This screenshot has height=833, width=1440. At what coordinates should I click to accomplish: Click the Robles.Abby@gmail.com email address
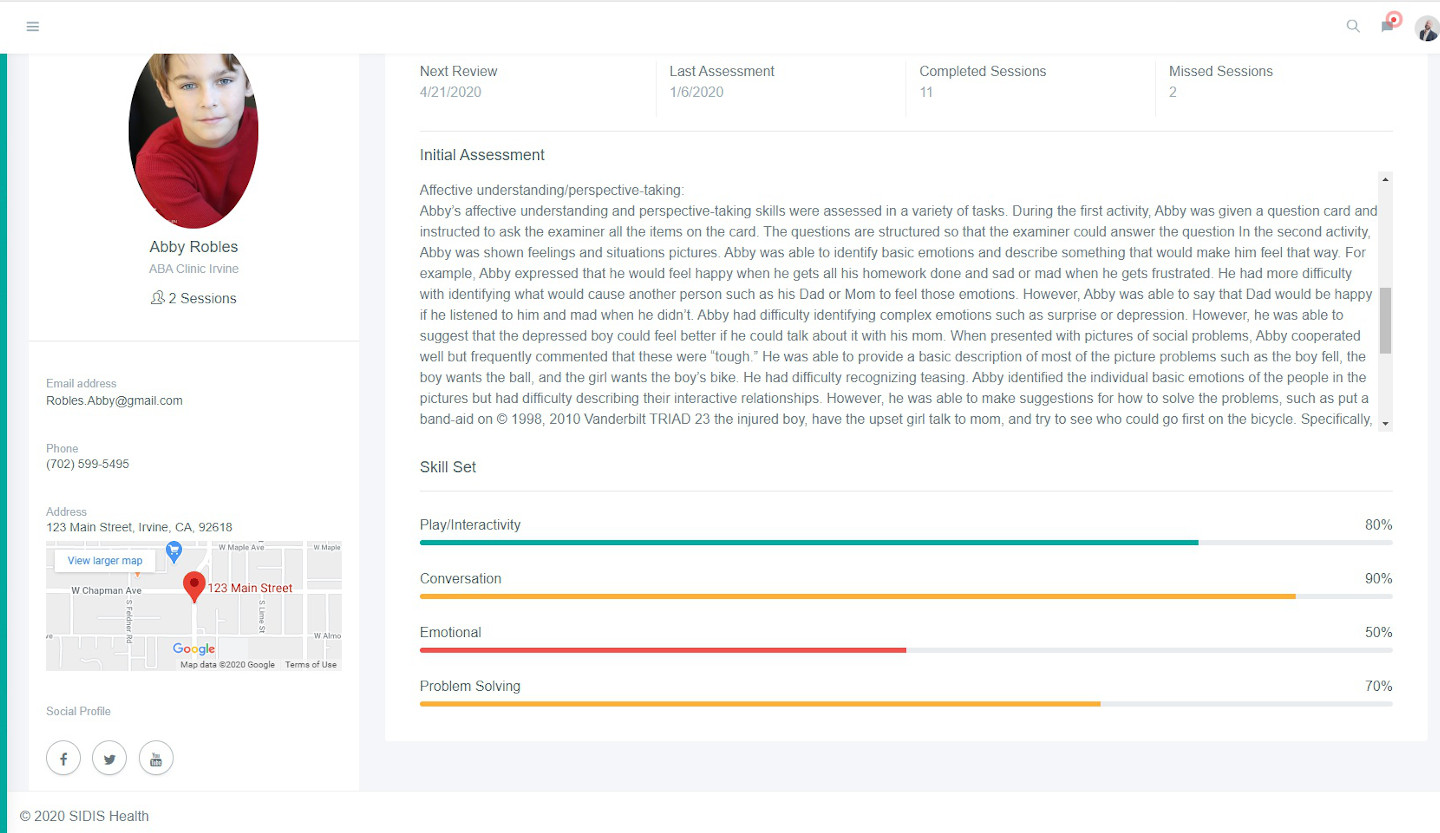pos(114,401)
